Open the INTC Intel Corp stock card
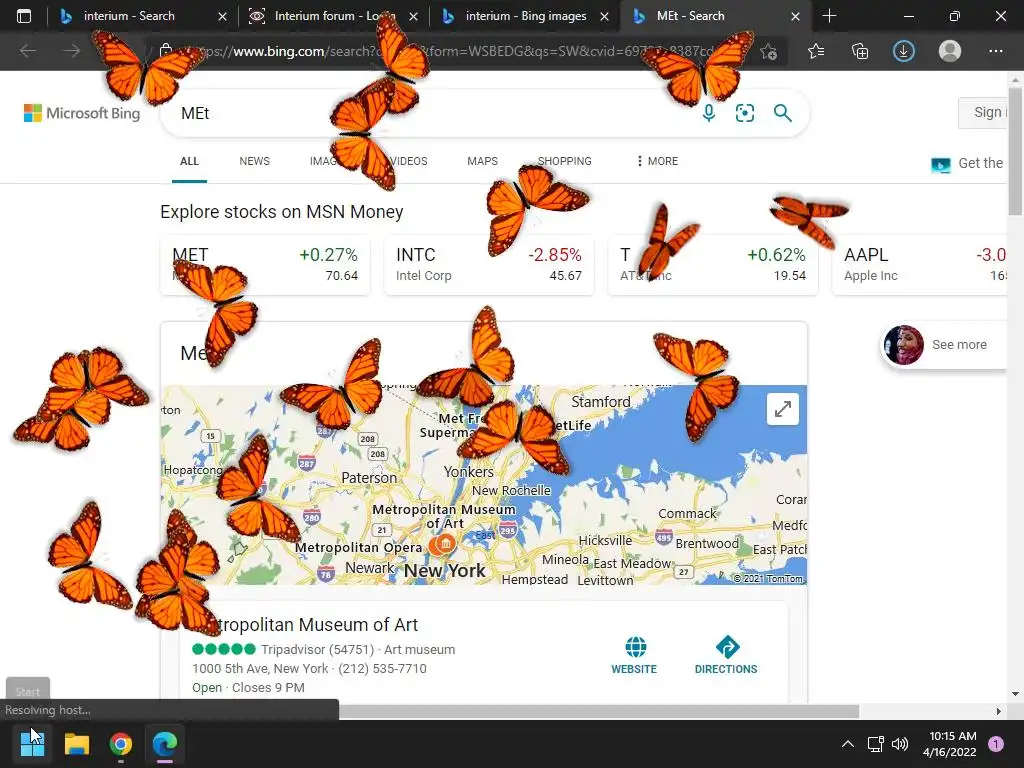1024x768 pixels. coord(489,264)
